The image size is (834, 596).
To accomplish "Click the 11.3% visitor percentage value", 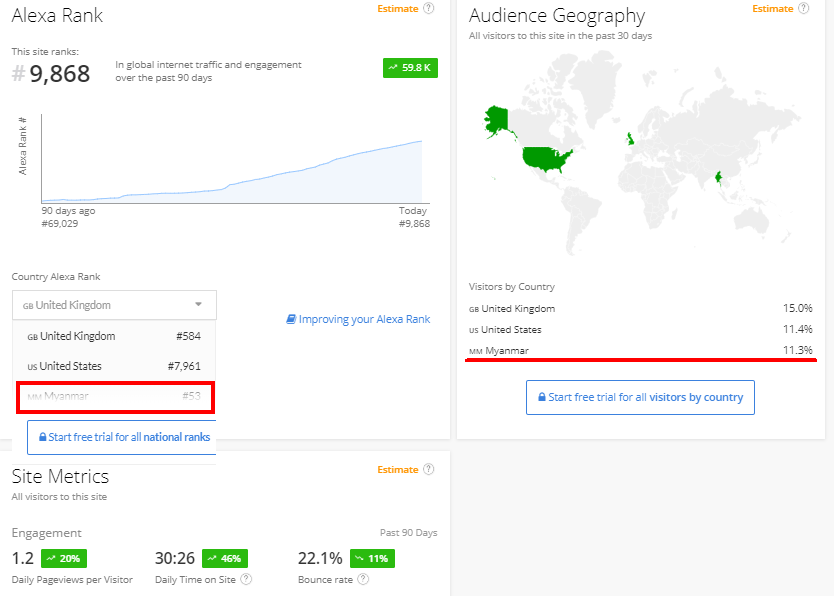I will coord(797,350).
